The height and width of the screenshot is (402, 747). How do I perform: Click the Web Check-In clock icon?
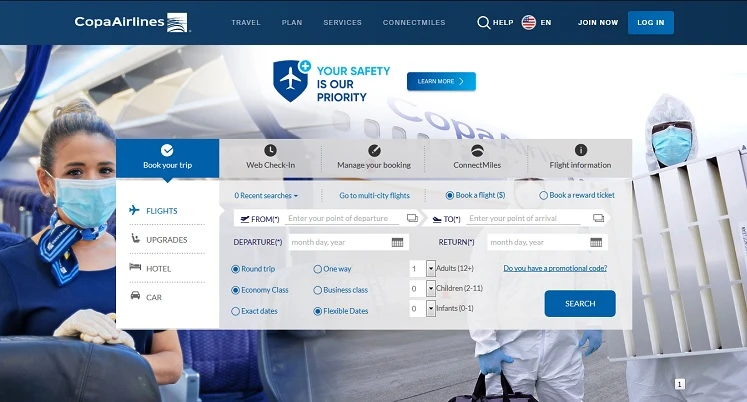(270, 150)
